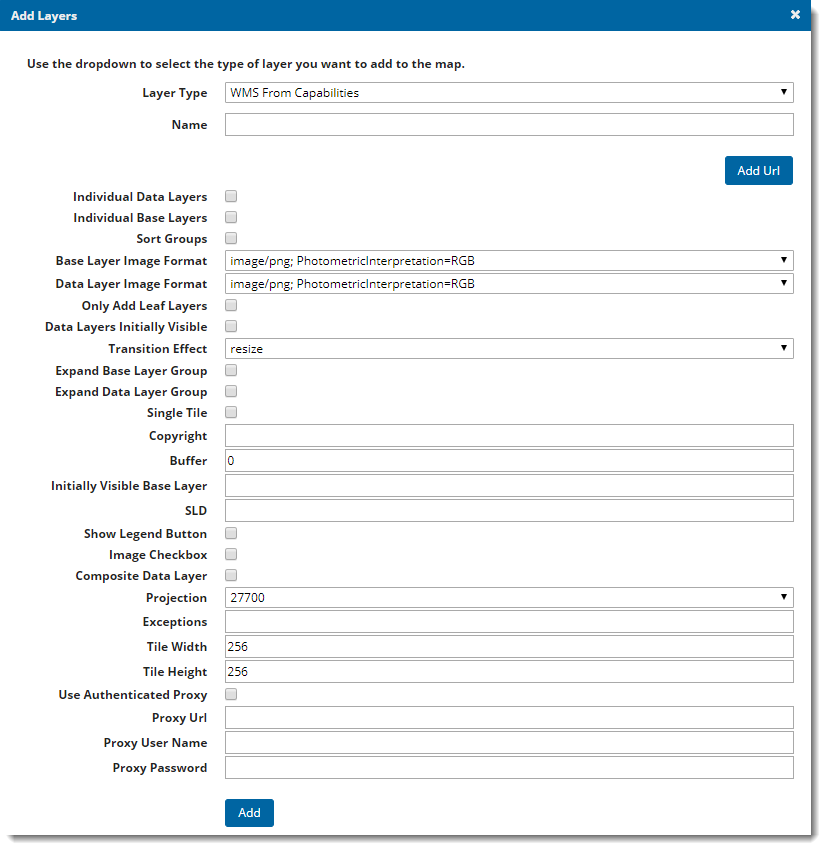
Task: Select the Tile Width value field
Action: click(x=508, y=646)
